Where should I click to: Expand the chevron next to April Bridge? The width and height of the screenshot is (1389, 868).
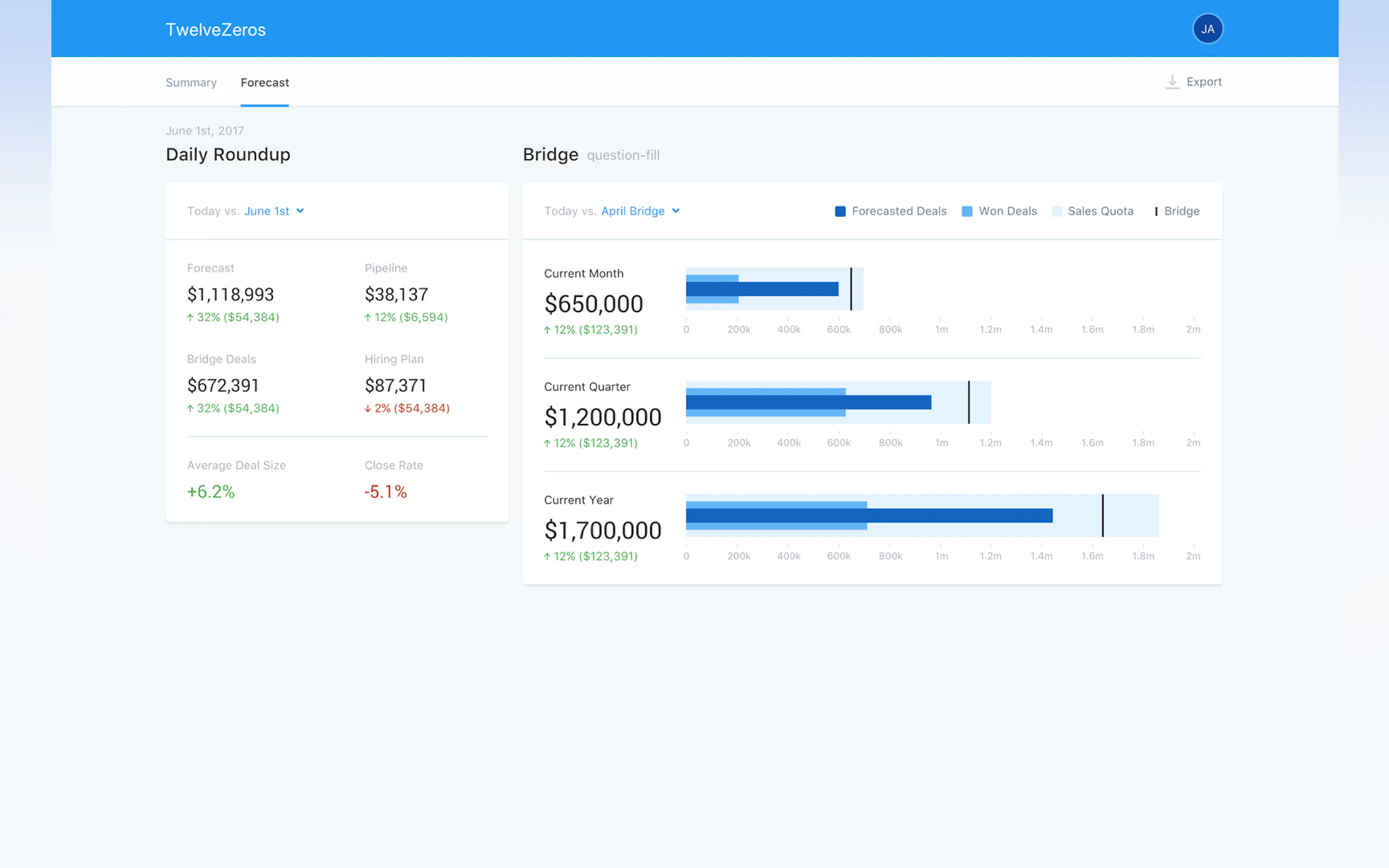(676, 210)
